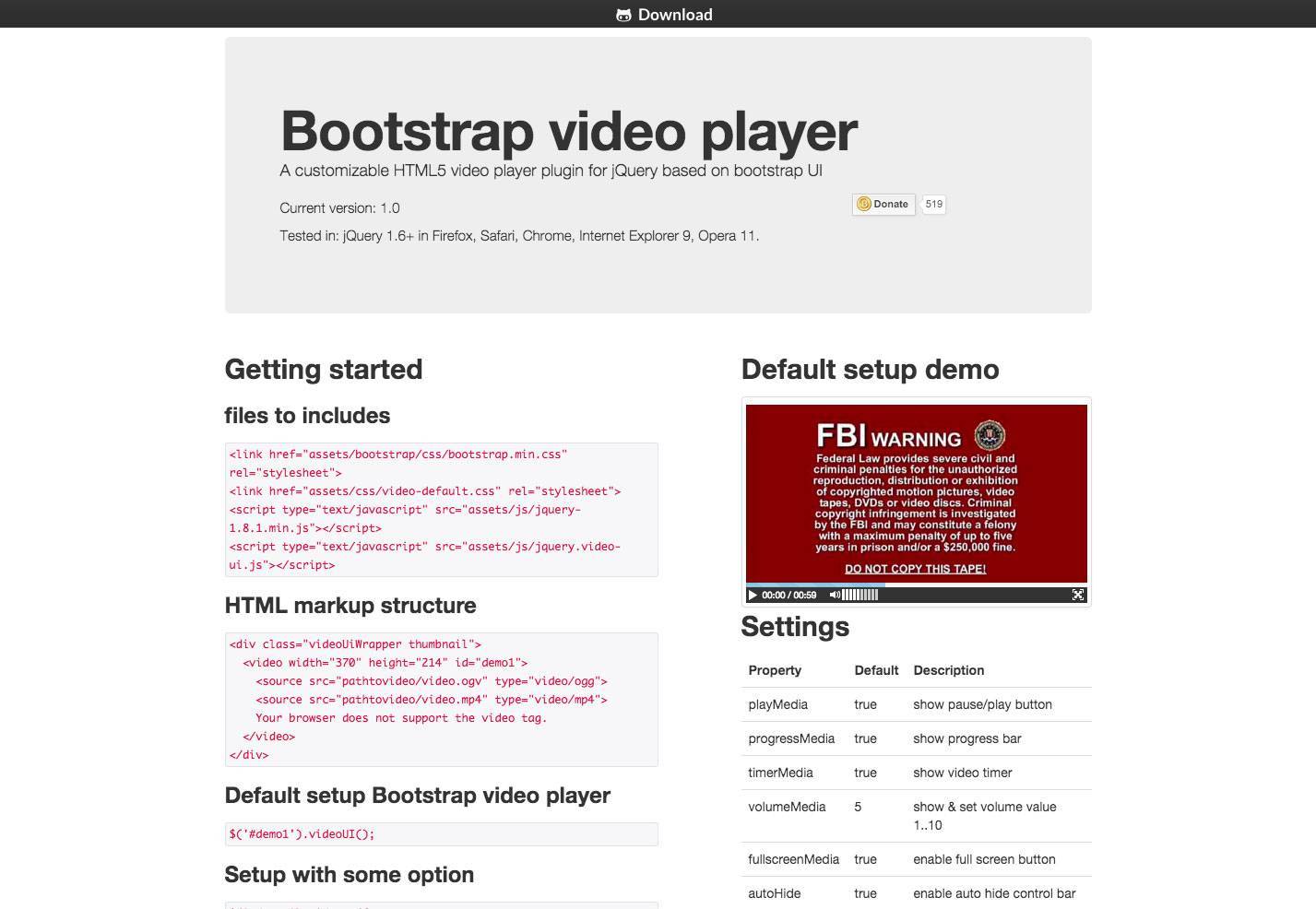Select the "files to includes" heading
Viewport: 1316px width, 909px height.
[x=307, y=416]
